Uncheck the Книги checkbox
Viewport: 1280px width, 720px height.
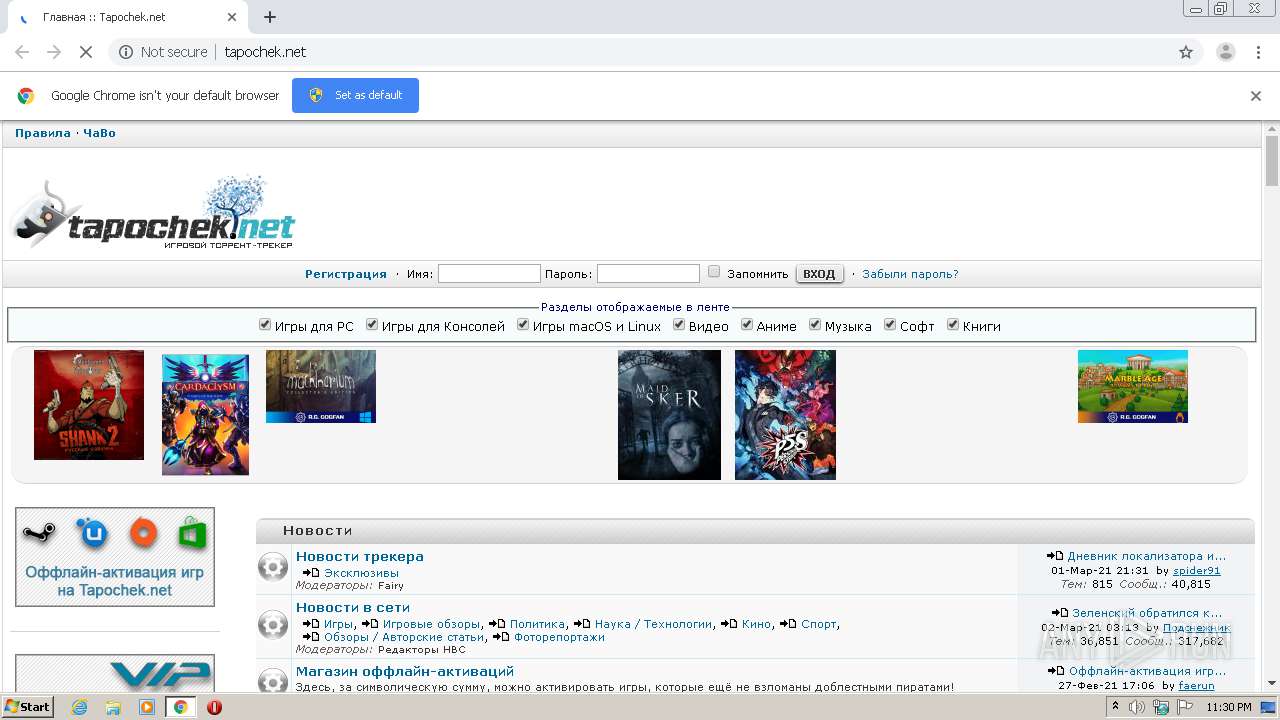pos(953,325)
